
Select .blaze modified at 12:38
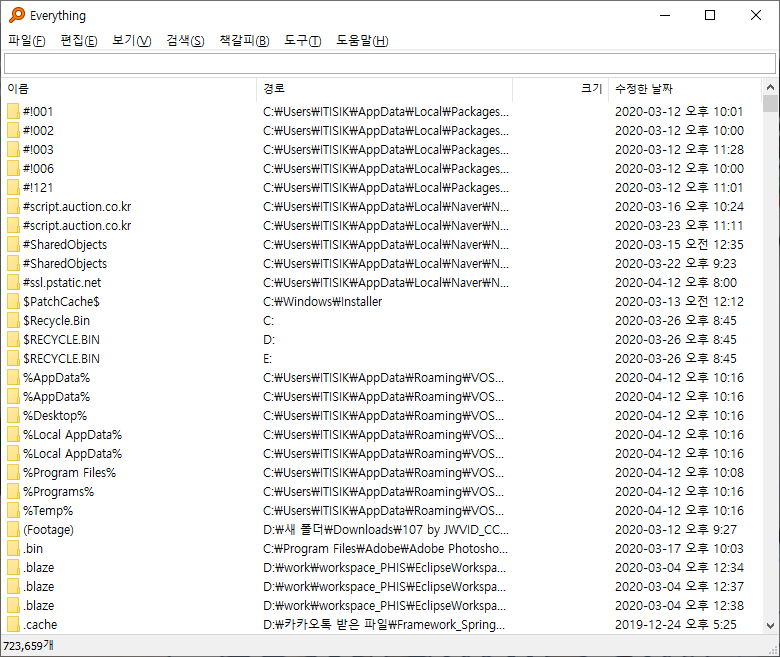(38, 605)
